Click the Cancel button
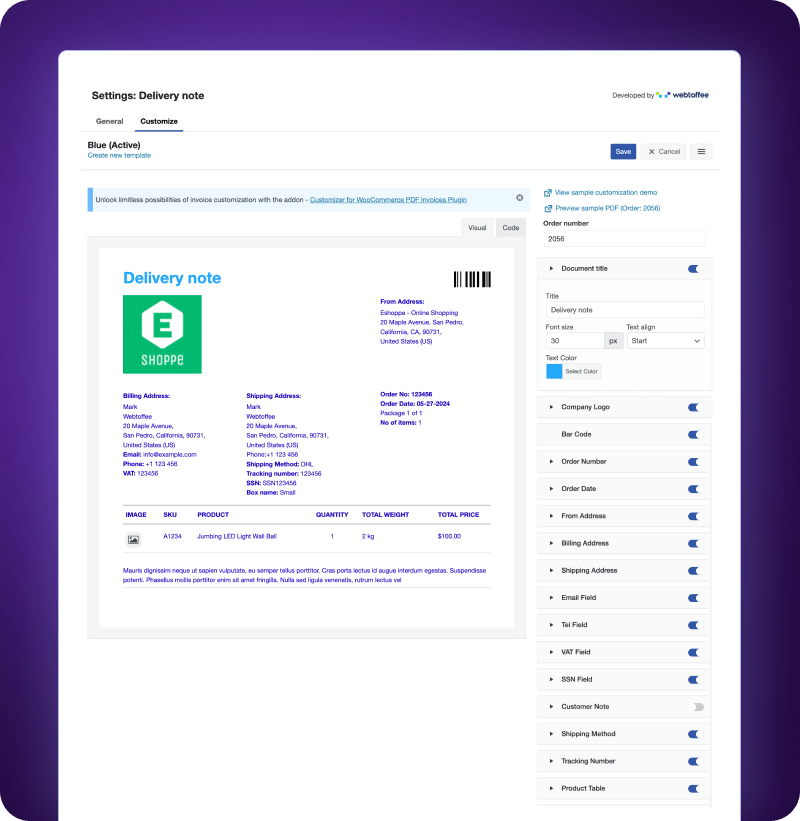Image resolution: width=800 pixels, height=821 pixels. (x=663, y=152)
